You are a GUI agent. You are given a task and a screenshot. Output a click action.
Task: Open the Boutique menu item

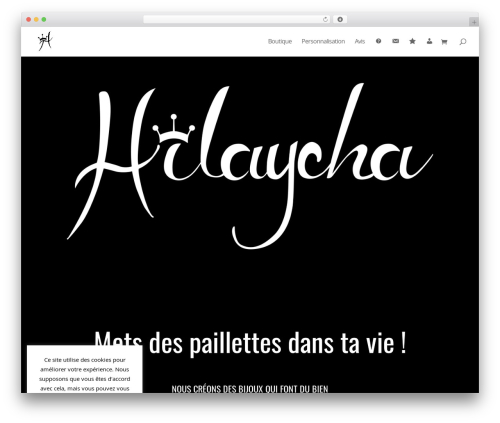pyautogui.click(x=280, y=41)
